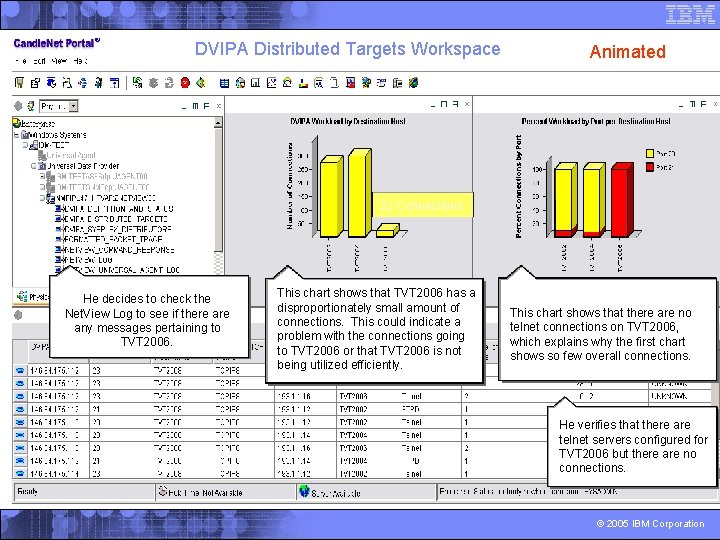The height and width of the screenshot is (540, 720).
Task: Click the grayed-out icon left of the red stop
Action: click(x=169, y=83)
